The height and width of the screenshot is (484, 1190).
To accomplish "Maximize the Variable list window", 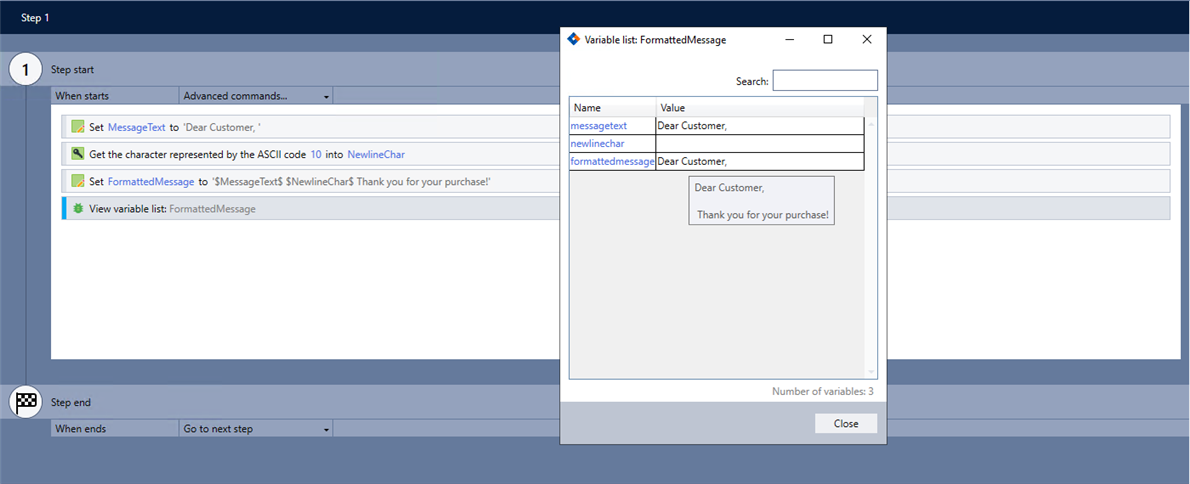I will pos(828,40).
